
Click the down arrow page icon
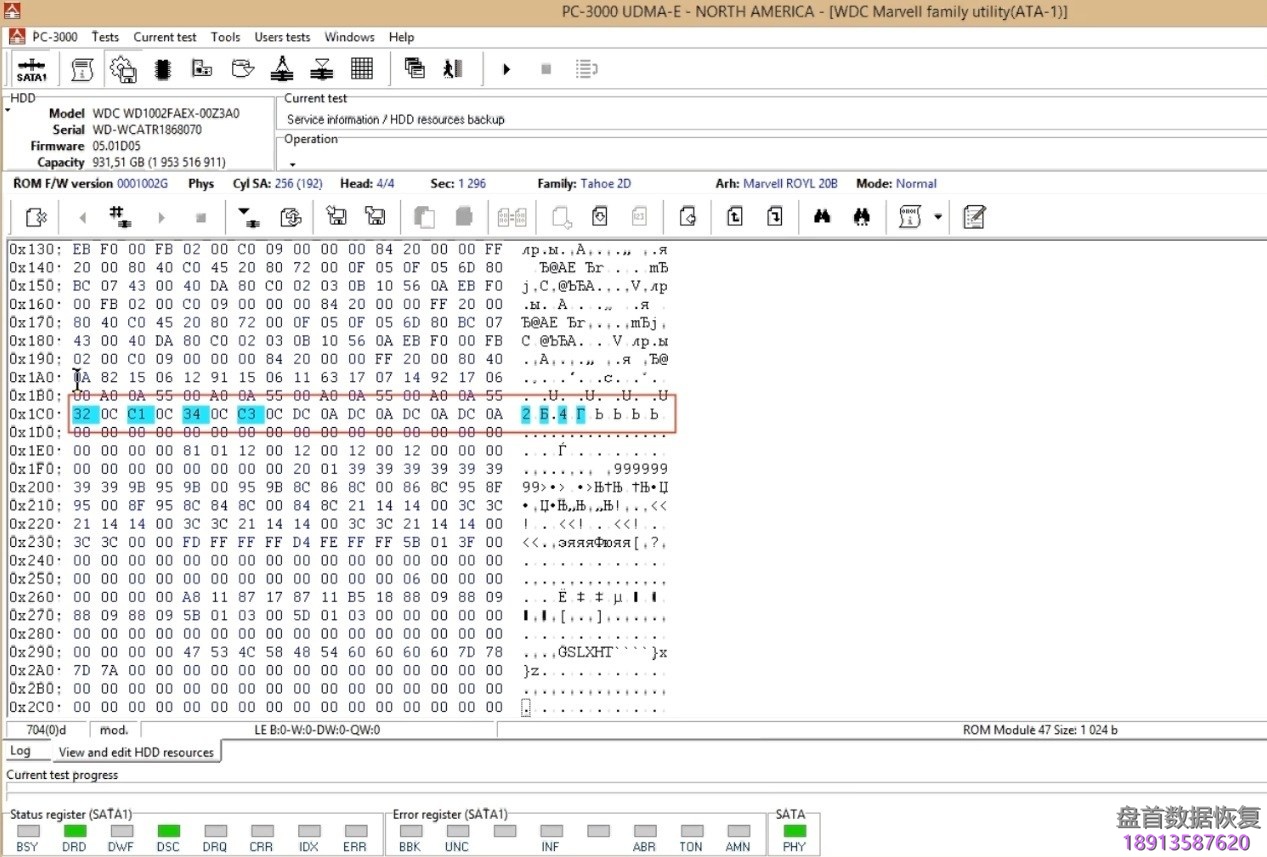(x=775, y=217)
